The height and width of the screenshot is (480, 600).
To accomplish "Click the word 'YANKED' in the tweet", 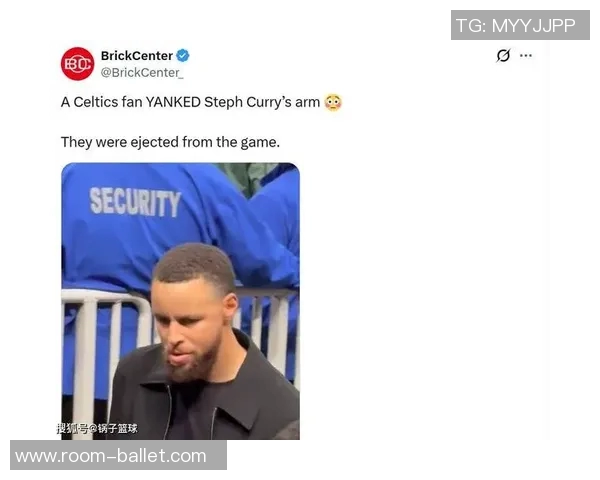I will click(x=173, y=102).
